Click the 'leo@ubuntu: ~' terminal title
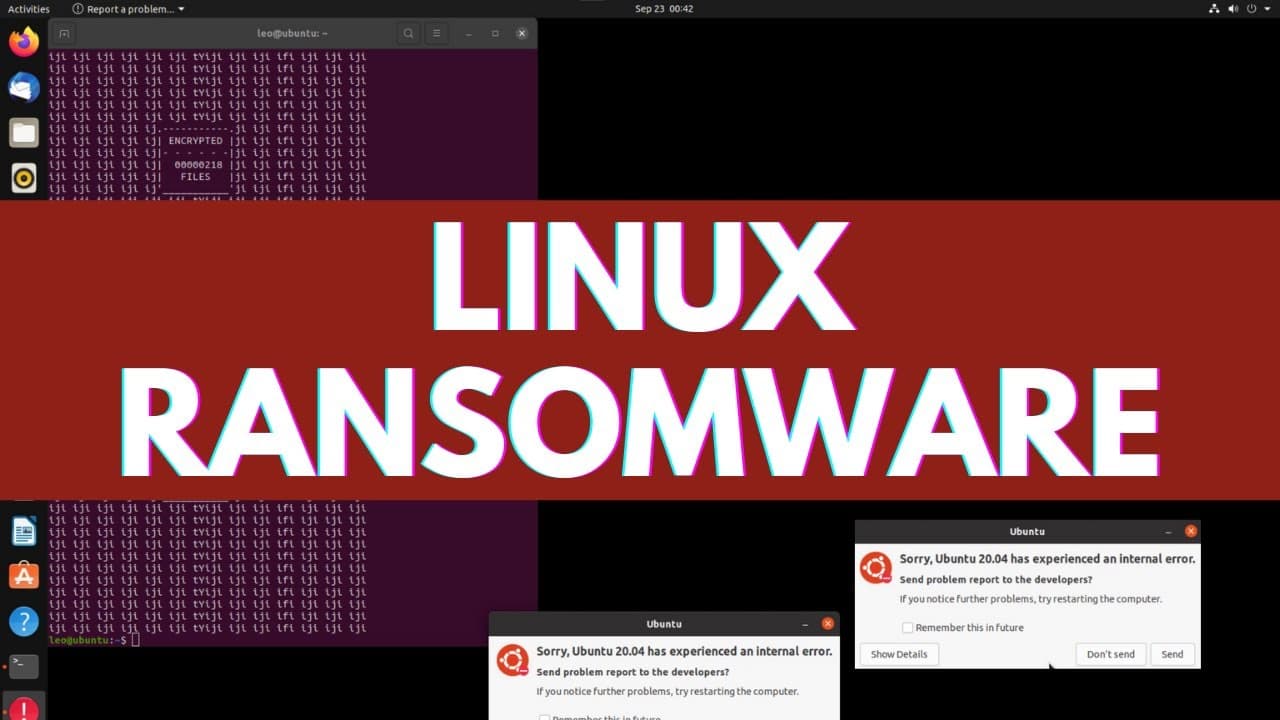This screenshot has height=720, width=1280. pos(292,33)
